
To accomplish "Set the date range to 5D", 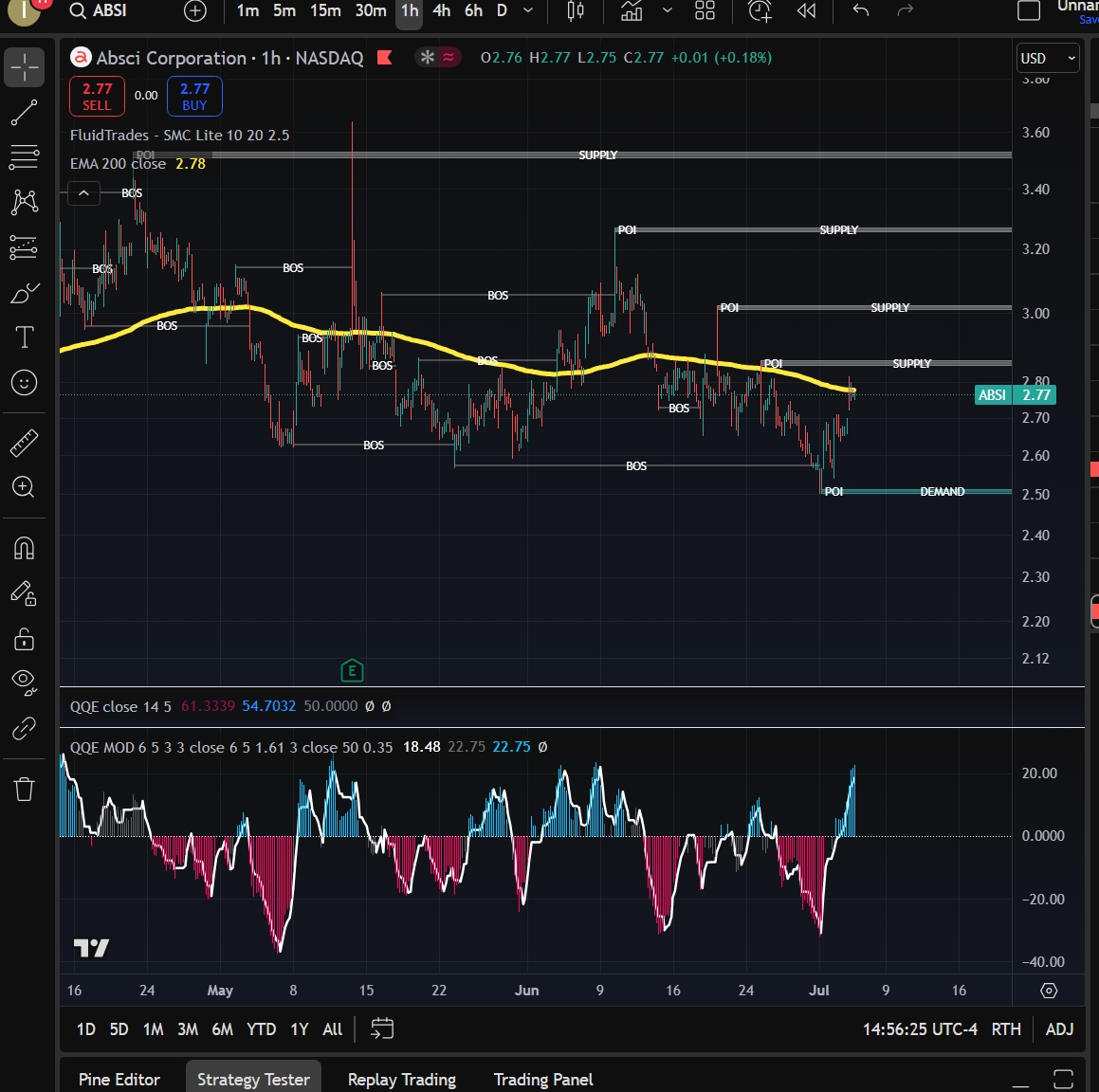I will [119, 1028].
